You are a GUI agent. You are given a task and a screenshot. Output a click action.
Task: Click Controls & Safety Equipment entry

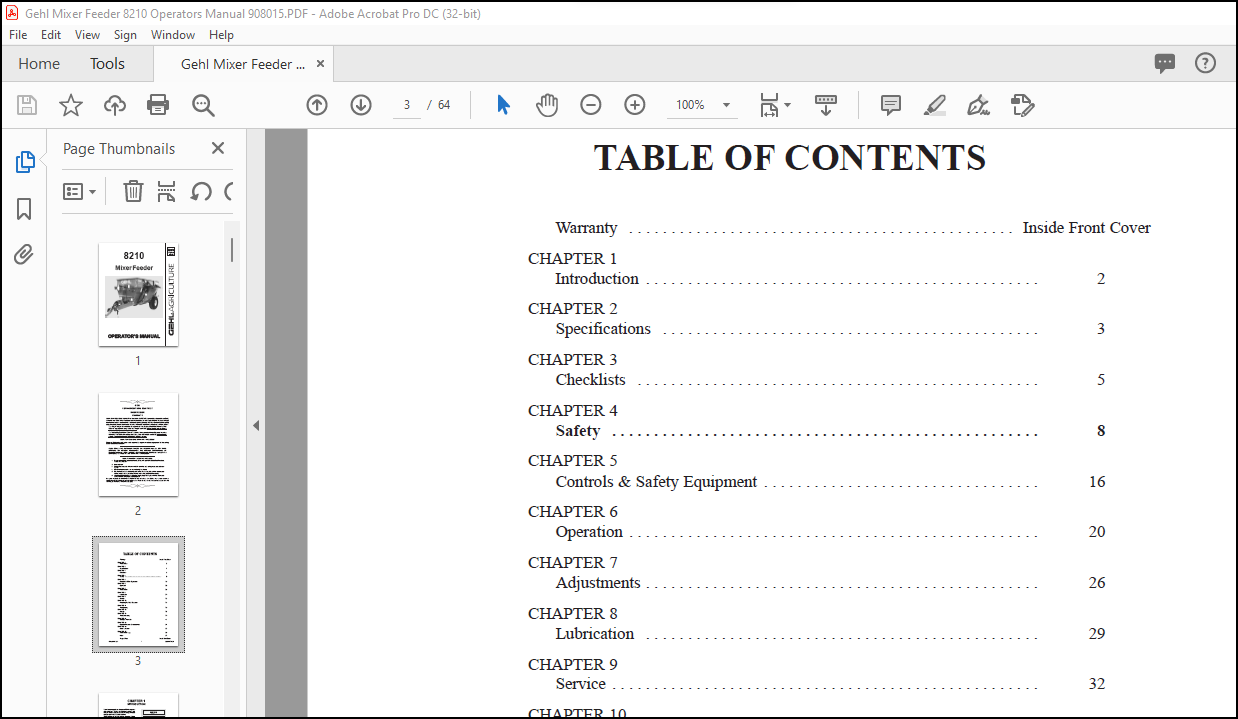pyautogui.click(x=656, y=482)
